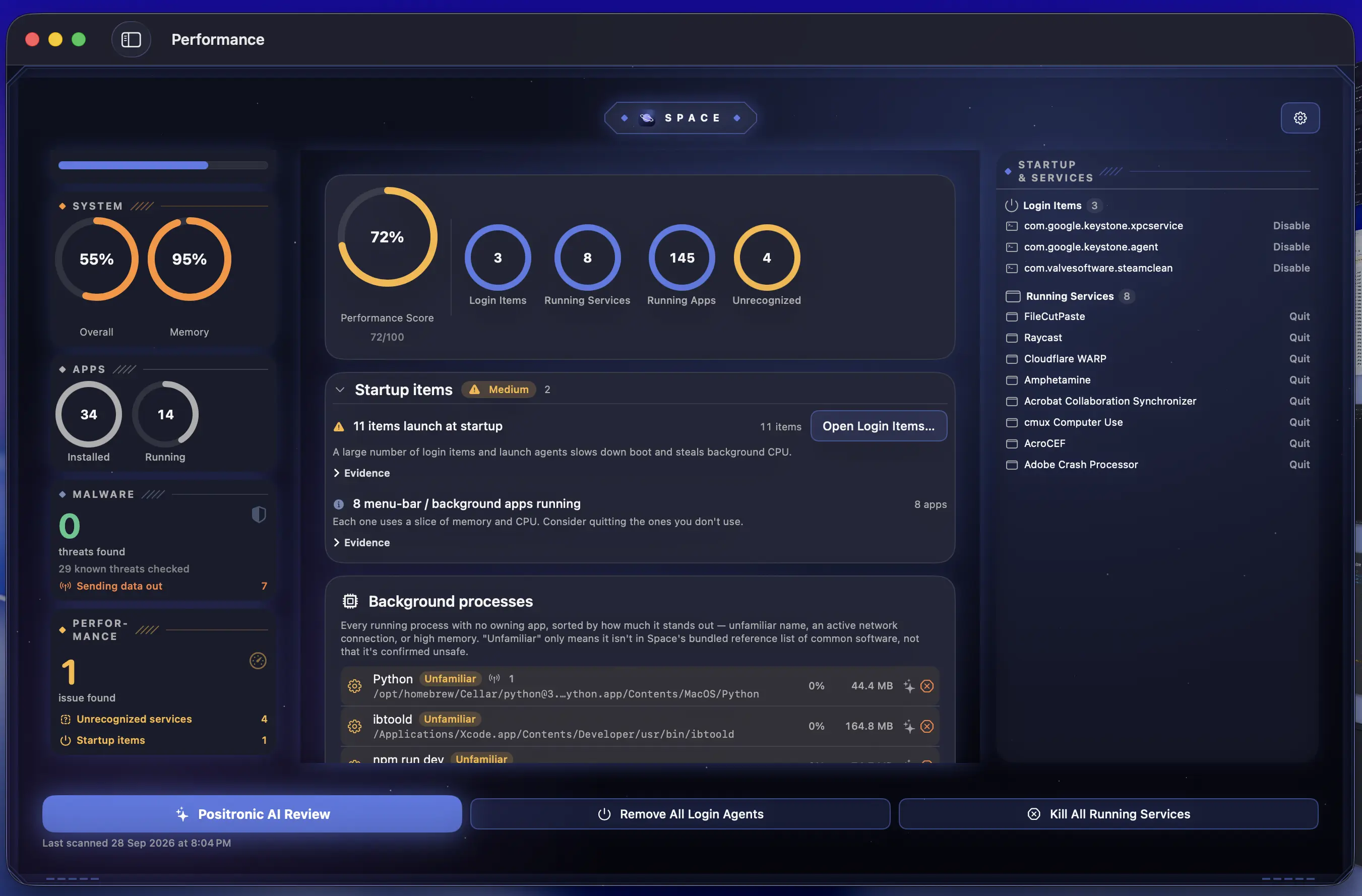This screenshot has width=1362, height=896.
Task: Disable com.google.keystone.xpcservice login item
Action: [1291, 226]
